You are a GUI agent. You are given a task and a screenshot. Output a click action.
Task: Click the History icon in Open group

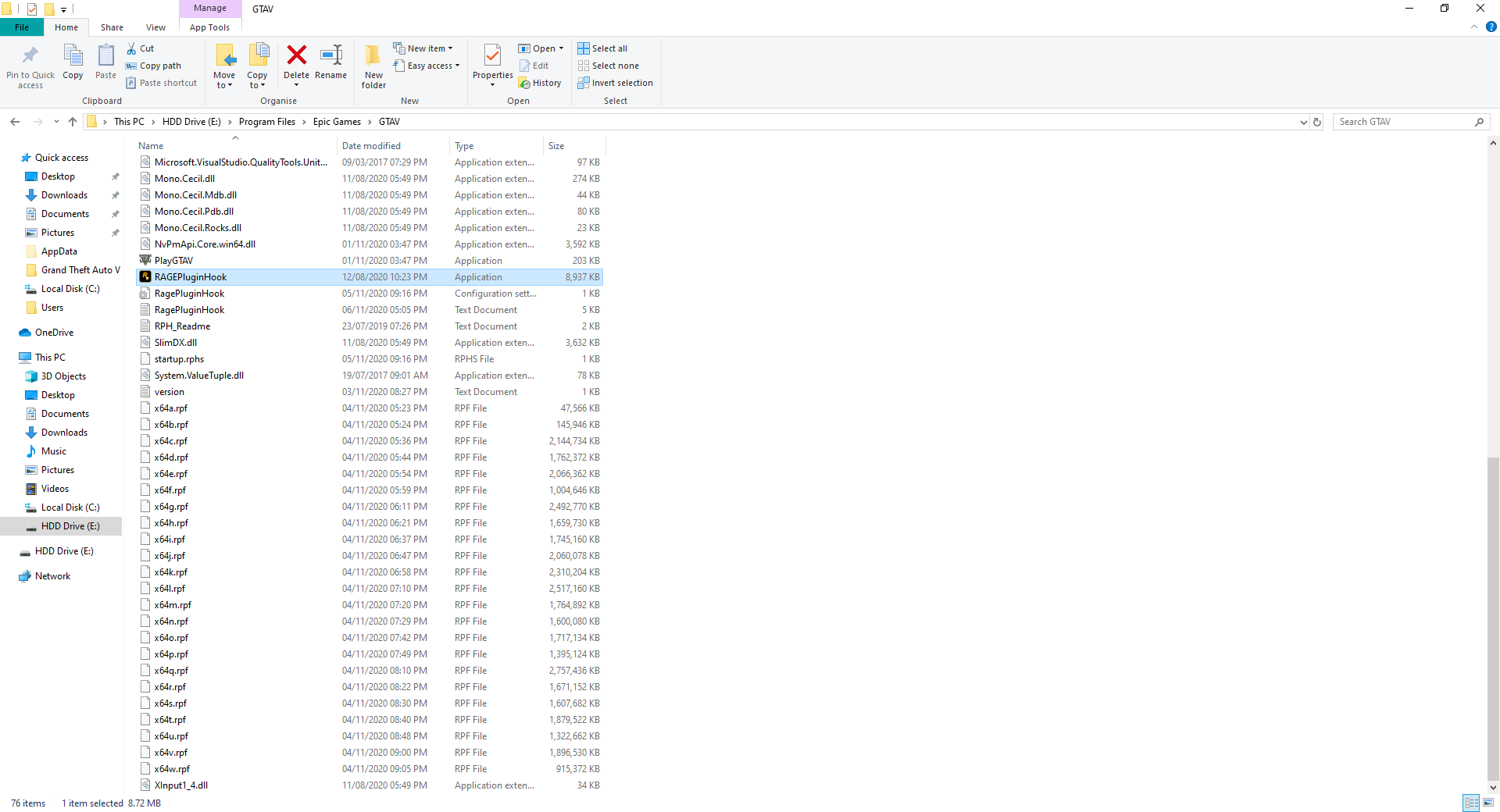click(x=525, y=83)
